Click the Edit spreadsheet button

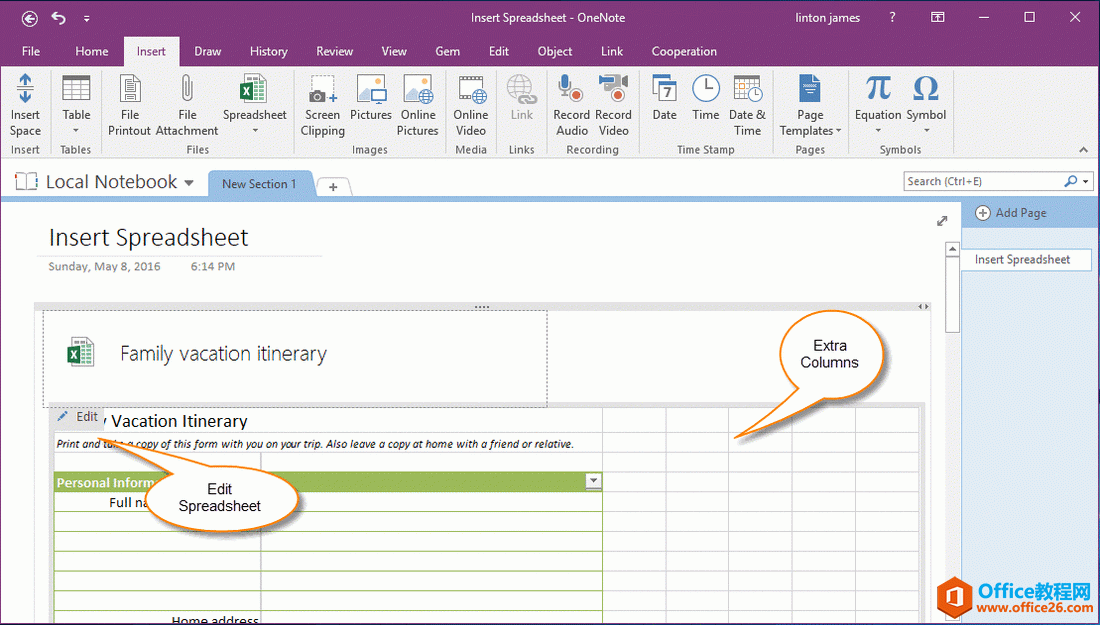79,417
